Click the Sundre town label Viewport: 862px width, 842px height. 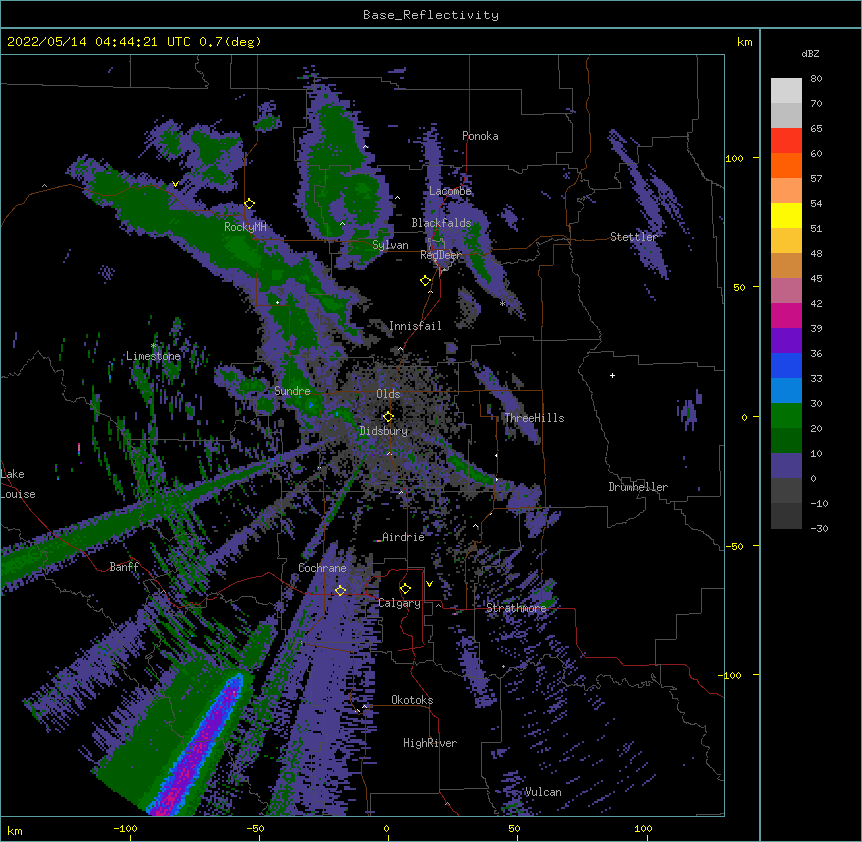coord(292,391)
